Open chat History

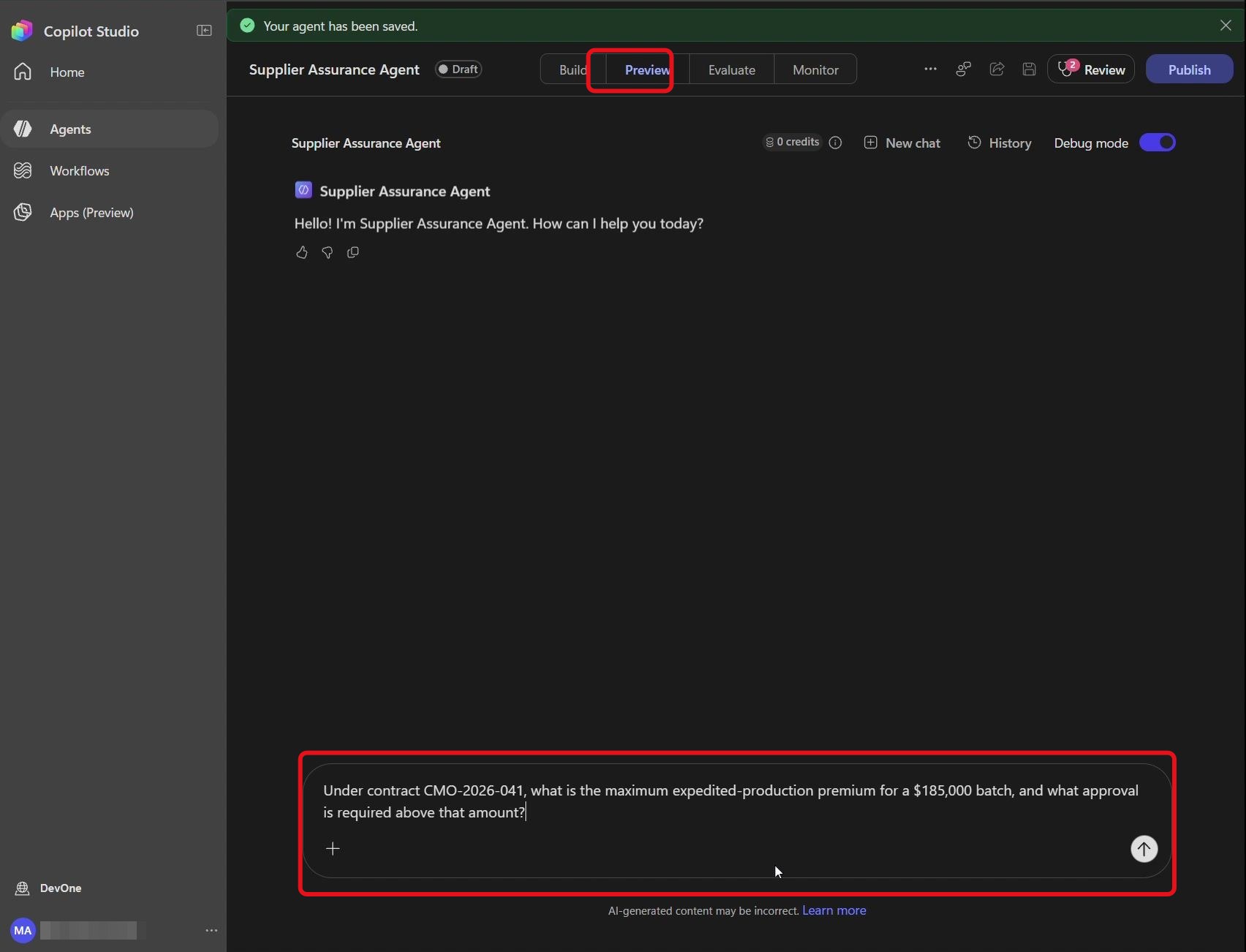1000,143
